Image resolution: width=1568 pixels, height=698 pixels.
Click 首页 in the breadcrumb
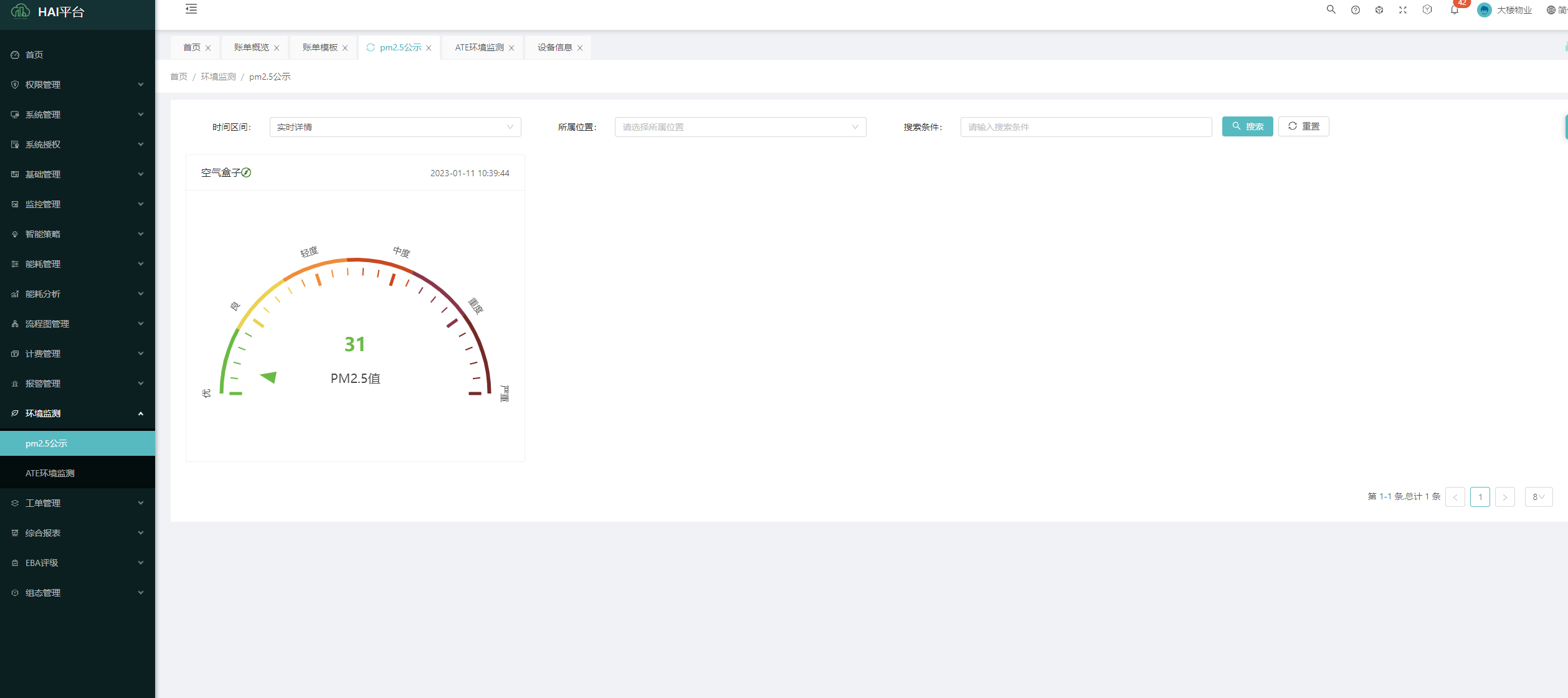(179, 77)
